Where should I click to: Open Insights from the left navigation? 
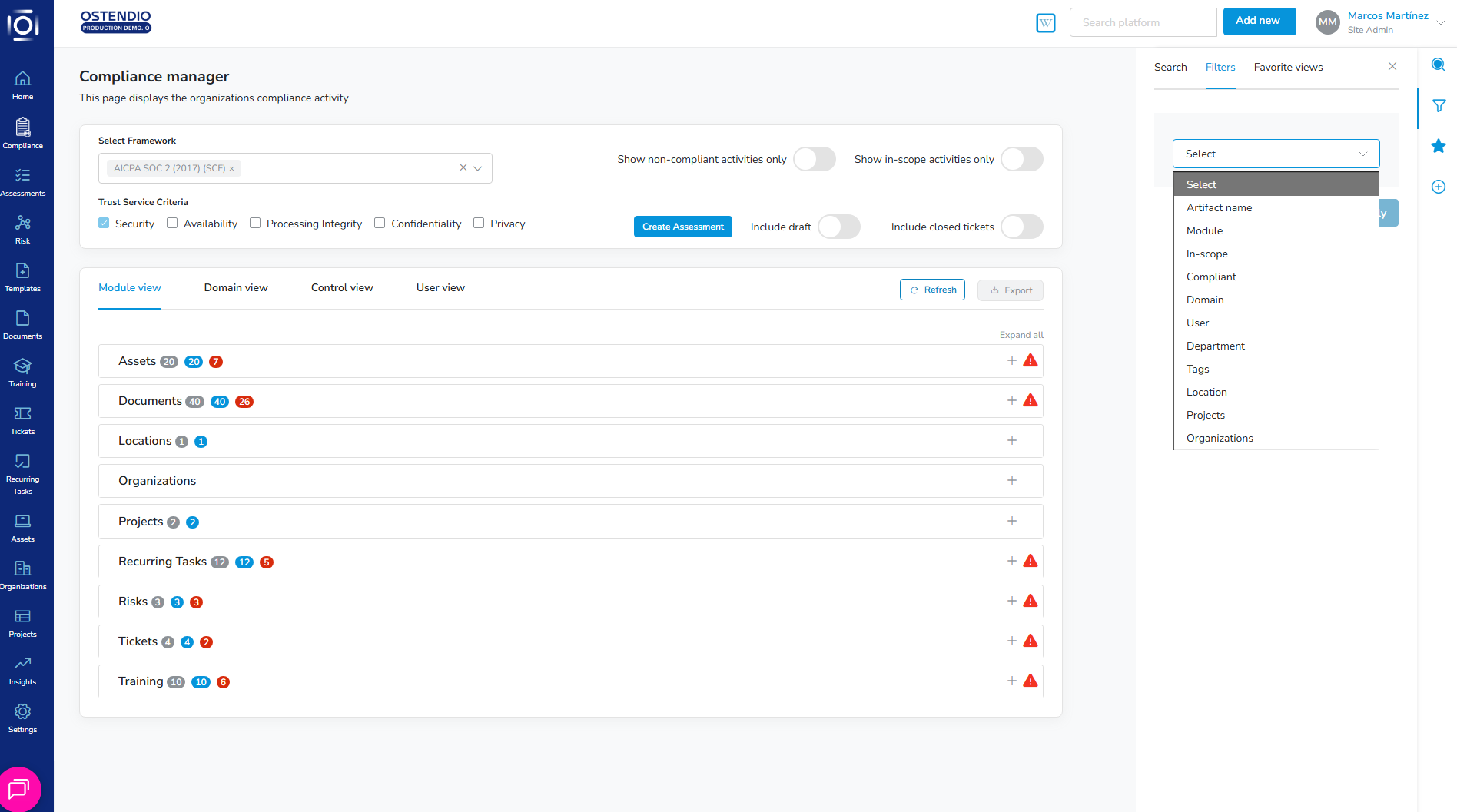point(22,671)
